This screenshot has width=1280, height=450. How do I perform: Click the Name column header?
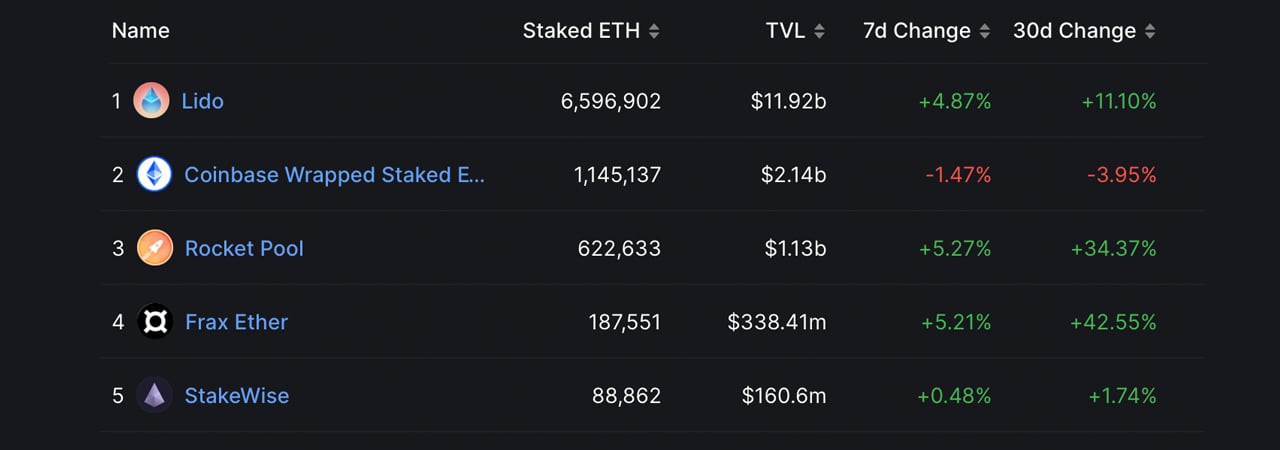141,31
